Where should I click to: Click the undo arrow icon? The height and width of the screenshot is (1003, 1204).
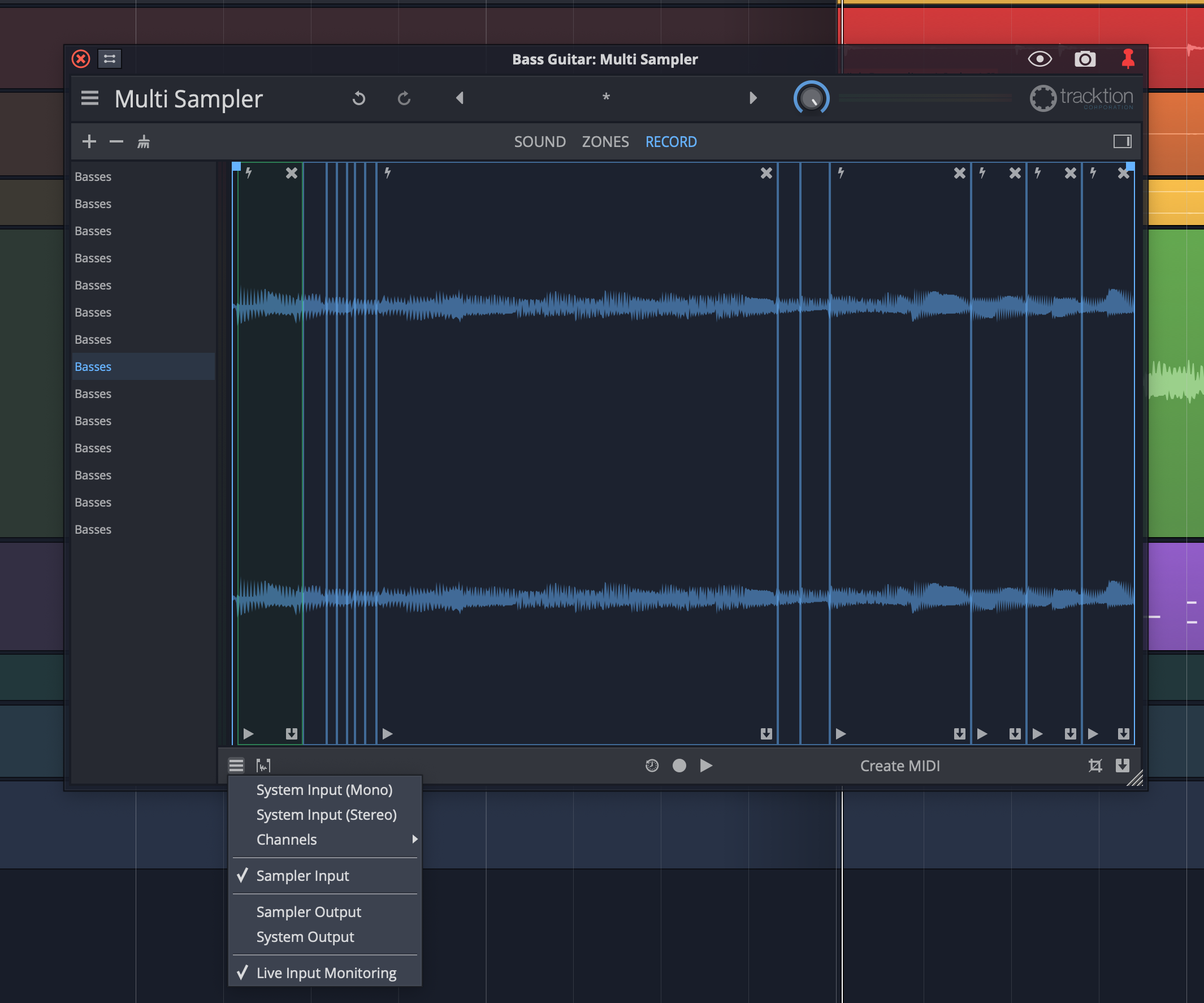click(359, 98)
